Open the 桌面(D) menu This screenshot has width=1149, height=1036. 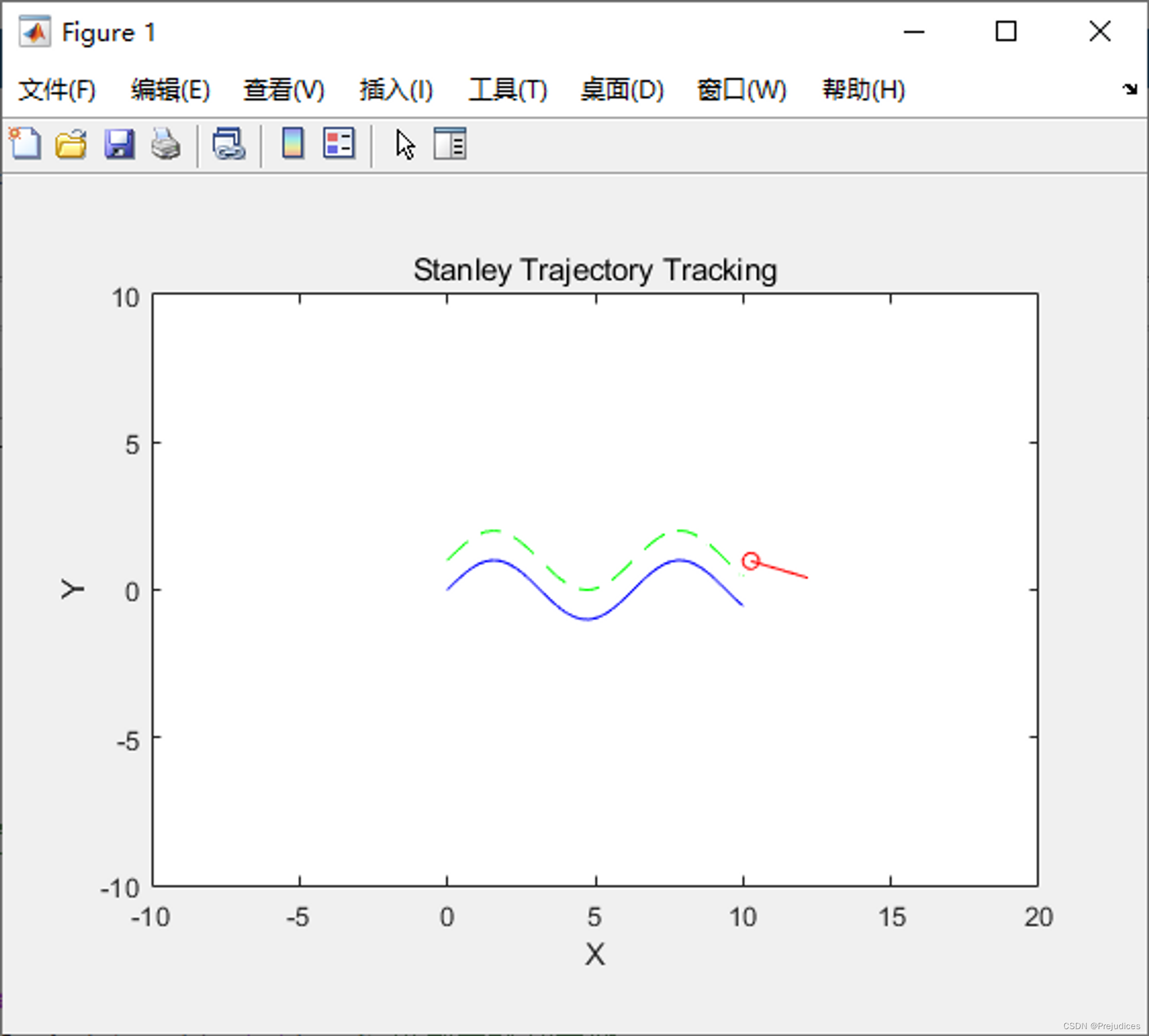coord(622,90)
